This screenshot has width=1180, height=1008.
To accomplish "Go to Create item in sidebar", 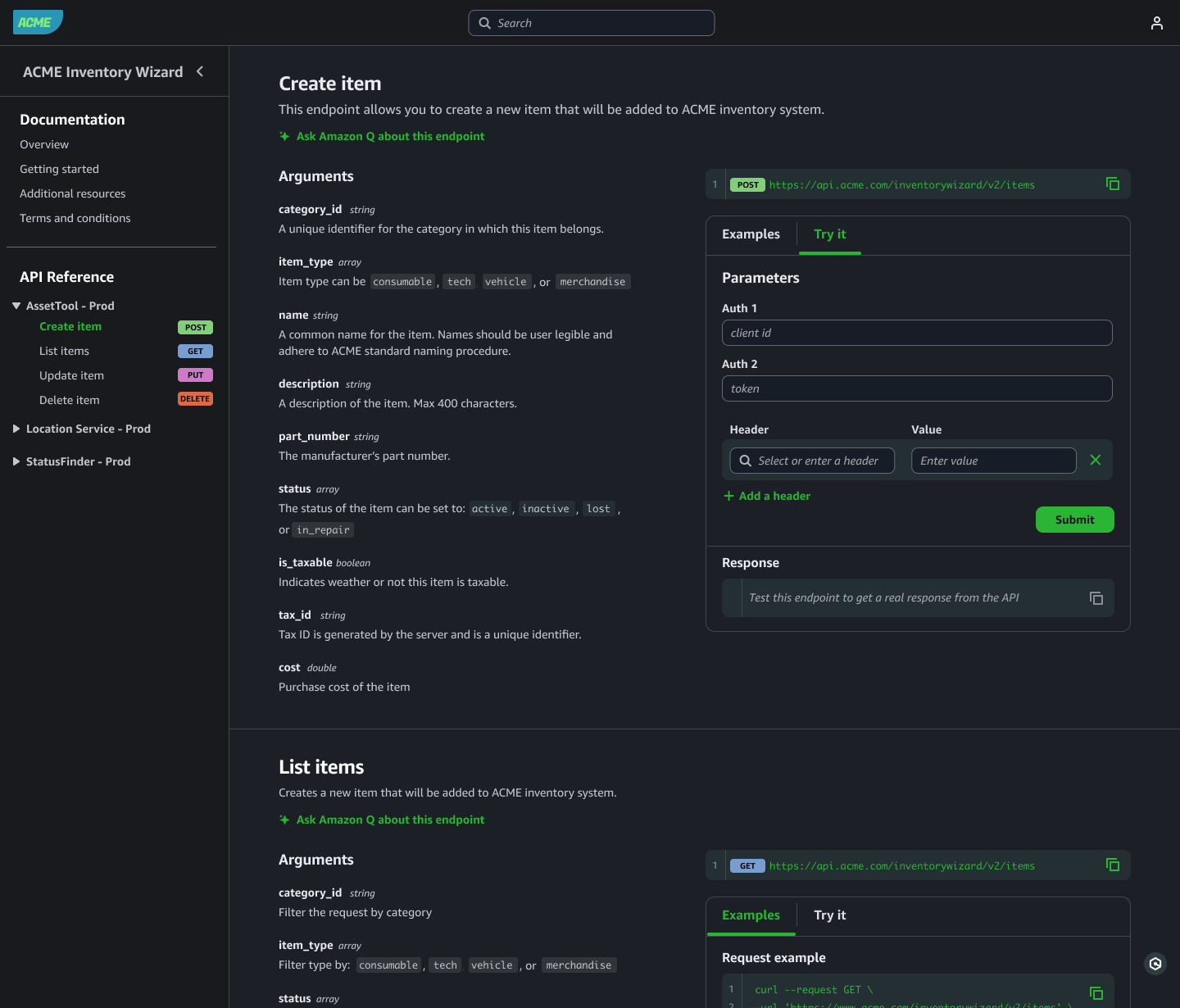I will pos(70,326).
